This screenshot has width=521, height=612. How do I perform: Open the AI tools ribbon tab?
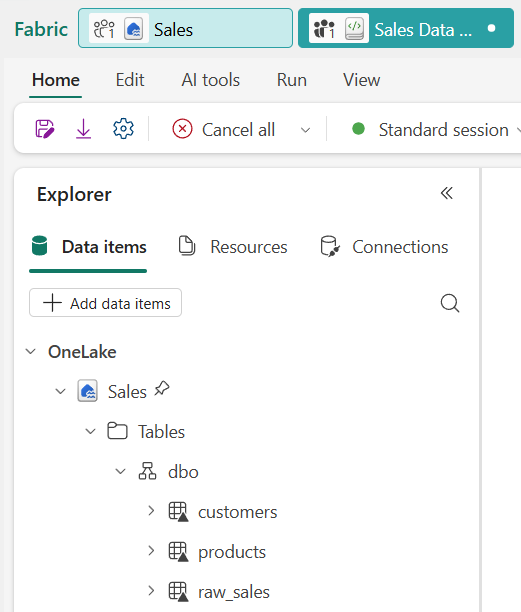211,80
